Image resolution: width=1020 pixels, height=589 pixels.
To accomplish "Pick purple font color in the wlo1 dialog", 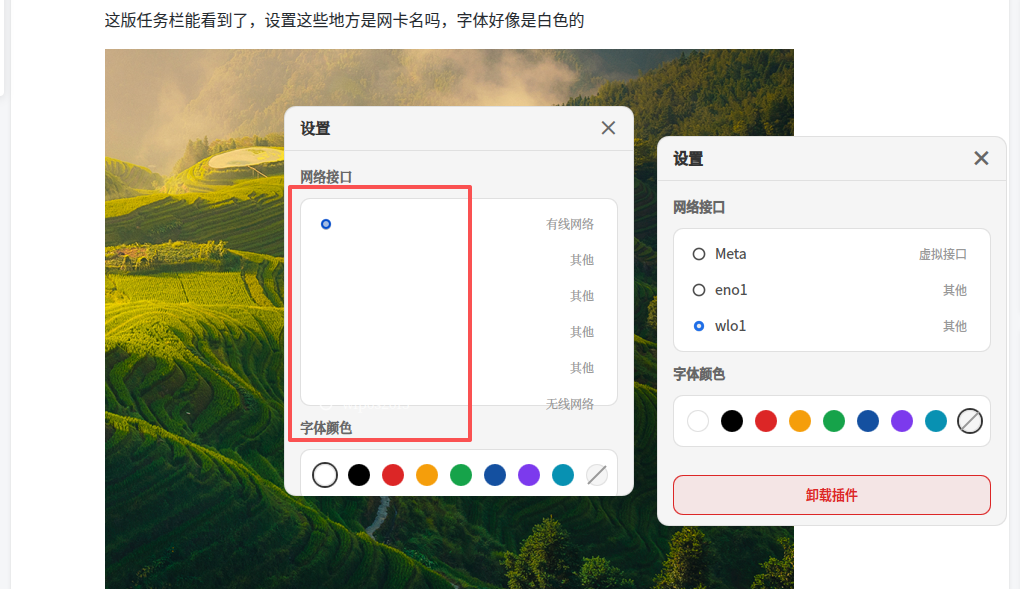I will pyautogui.click(x=902, y=421).
